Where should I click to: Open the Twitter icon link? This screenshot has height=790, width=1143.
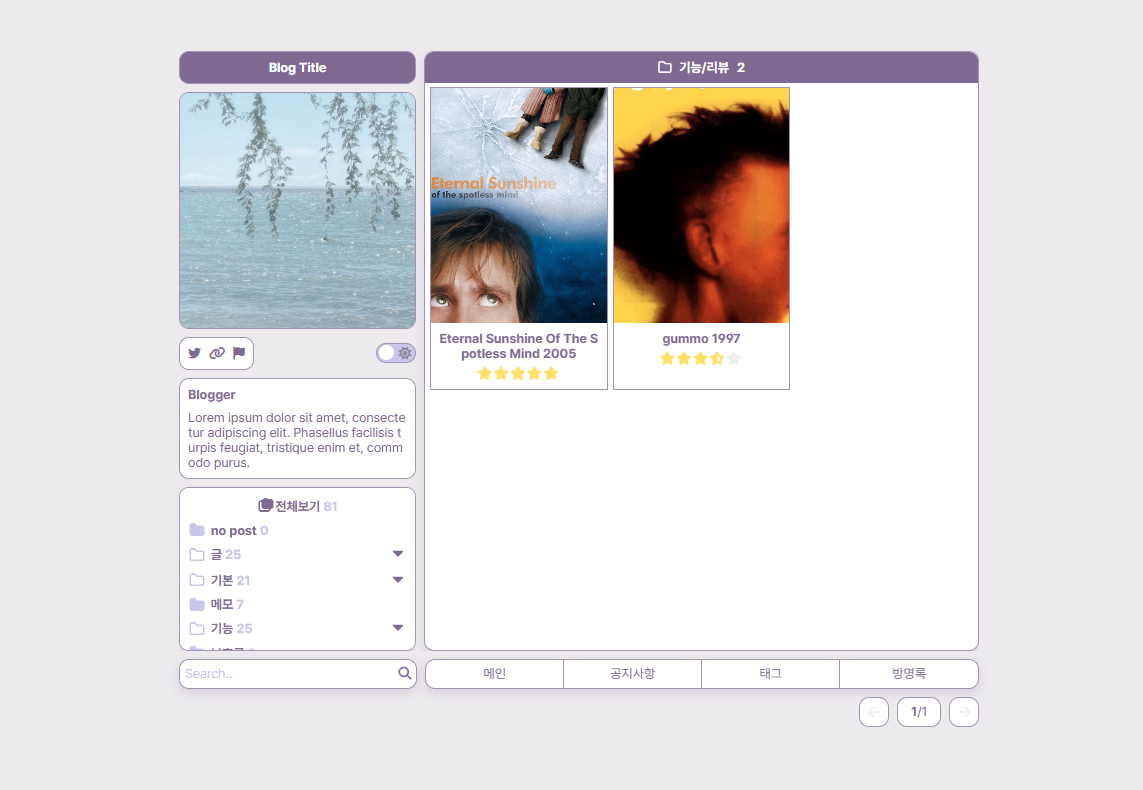tap(195, 353)
